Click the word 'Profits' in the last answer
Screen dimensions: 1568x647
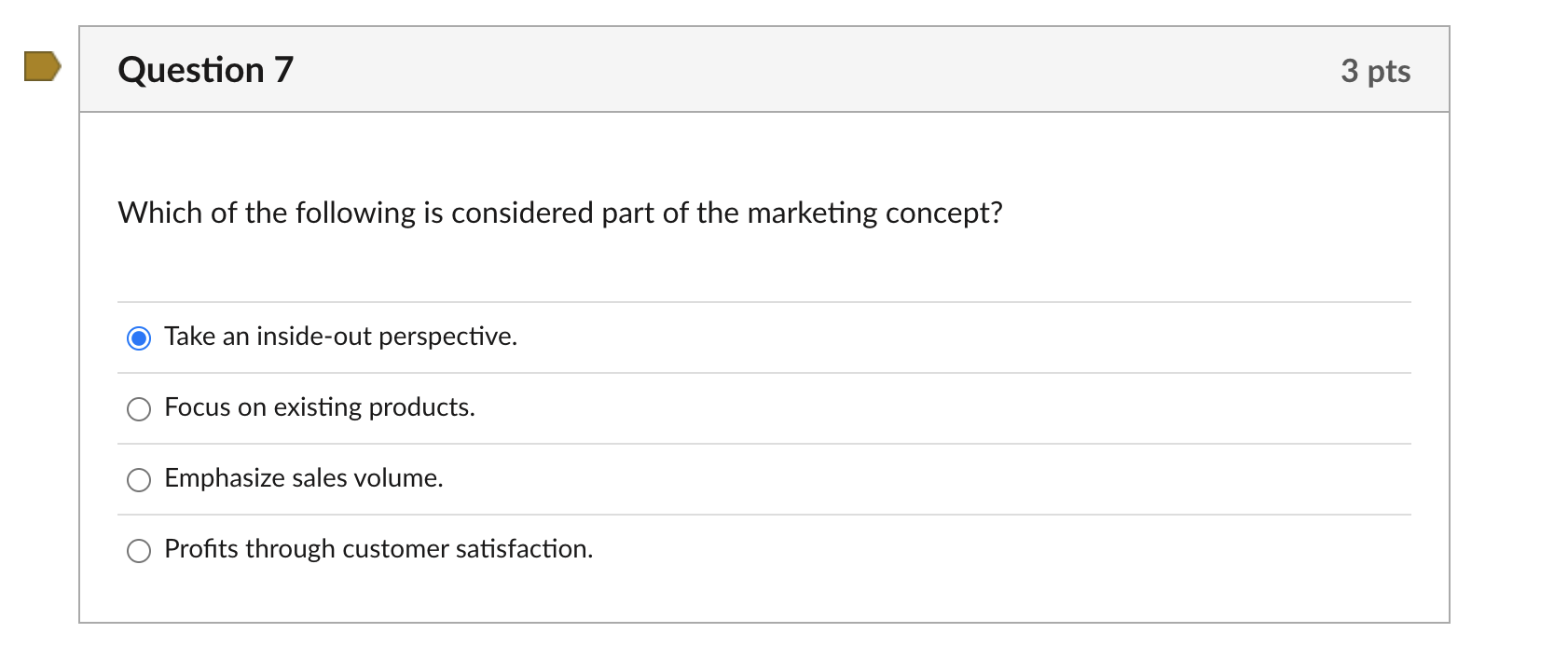(x=201, y=549)
